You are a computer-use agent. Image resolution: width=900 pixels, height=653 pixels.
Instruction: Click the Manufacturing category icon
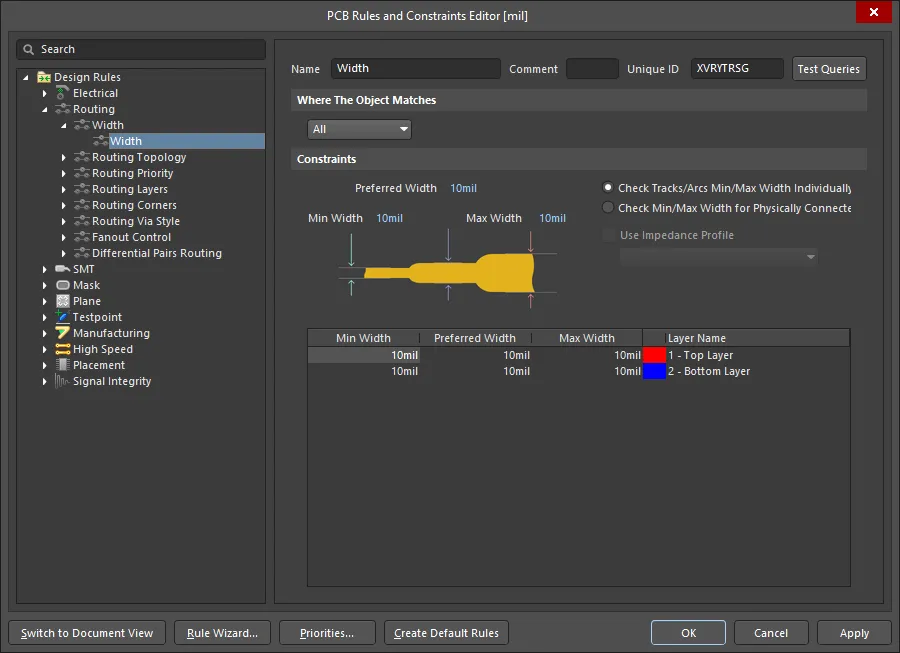coord(63,333)
